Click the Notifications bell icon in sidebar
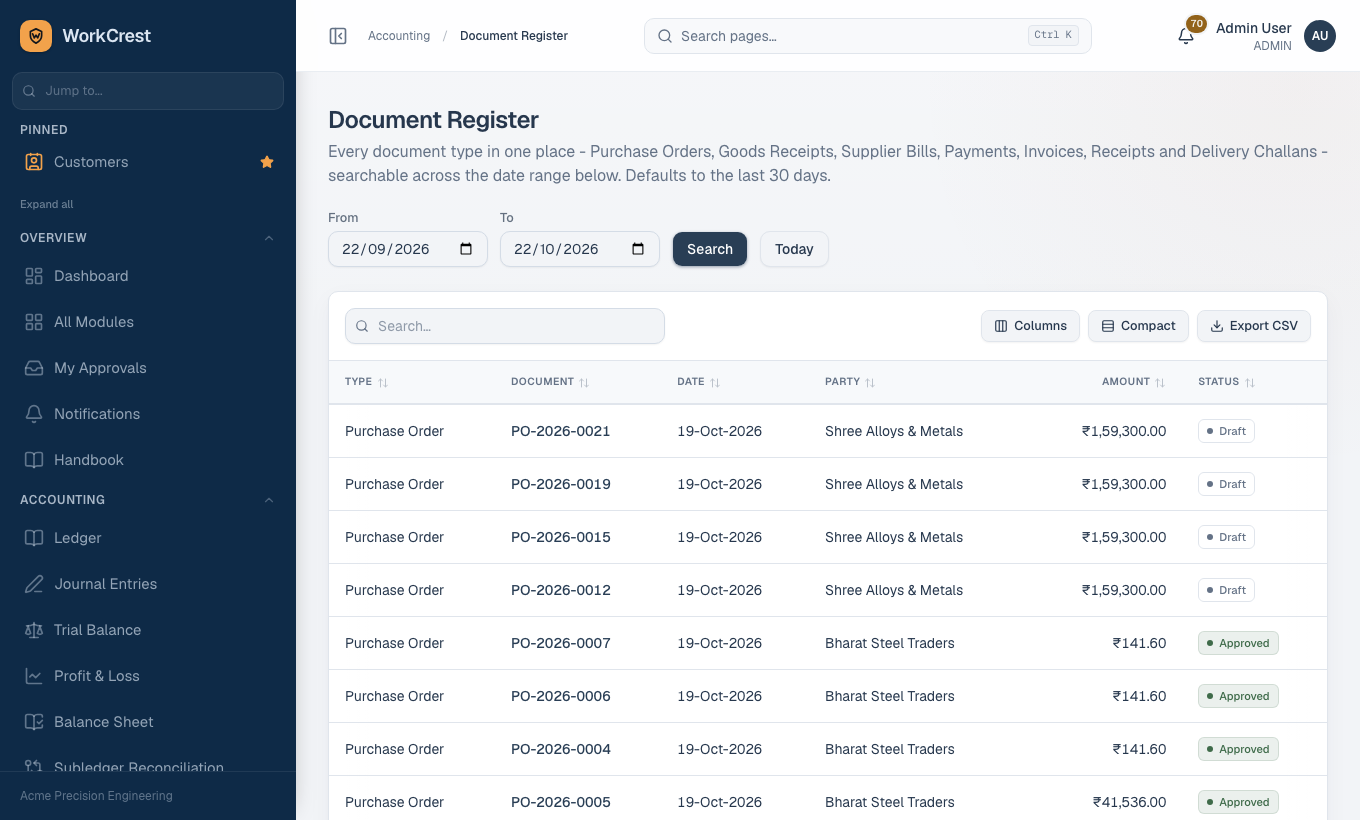 pos(34,414)
